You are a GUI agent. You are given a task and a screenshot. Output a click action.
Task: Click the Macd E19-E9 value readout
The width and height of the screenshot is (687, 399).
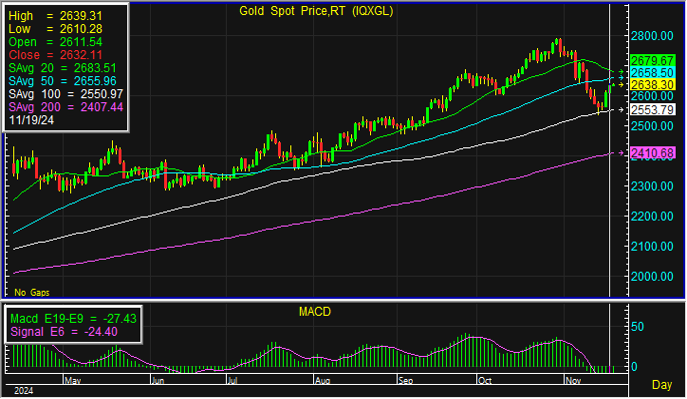coord(73,318)
